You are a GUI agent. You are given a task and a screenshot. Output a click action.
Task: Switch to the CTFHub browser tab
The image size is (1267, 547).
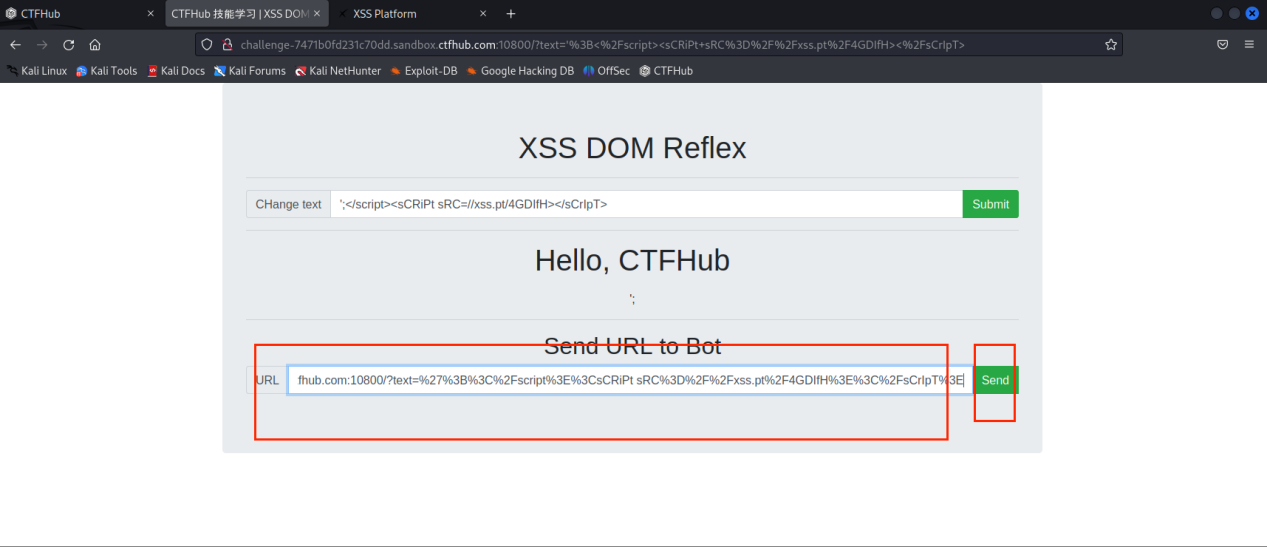(80, 14)
